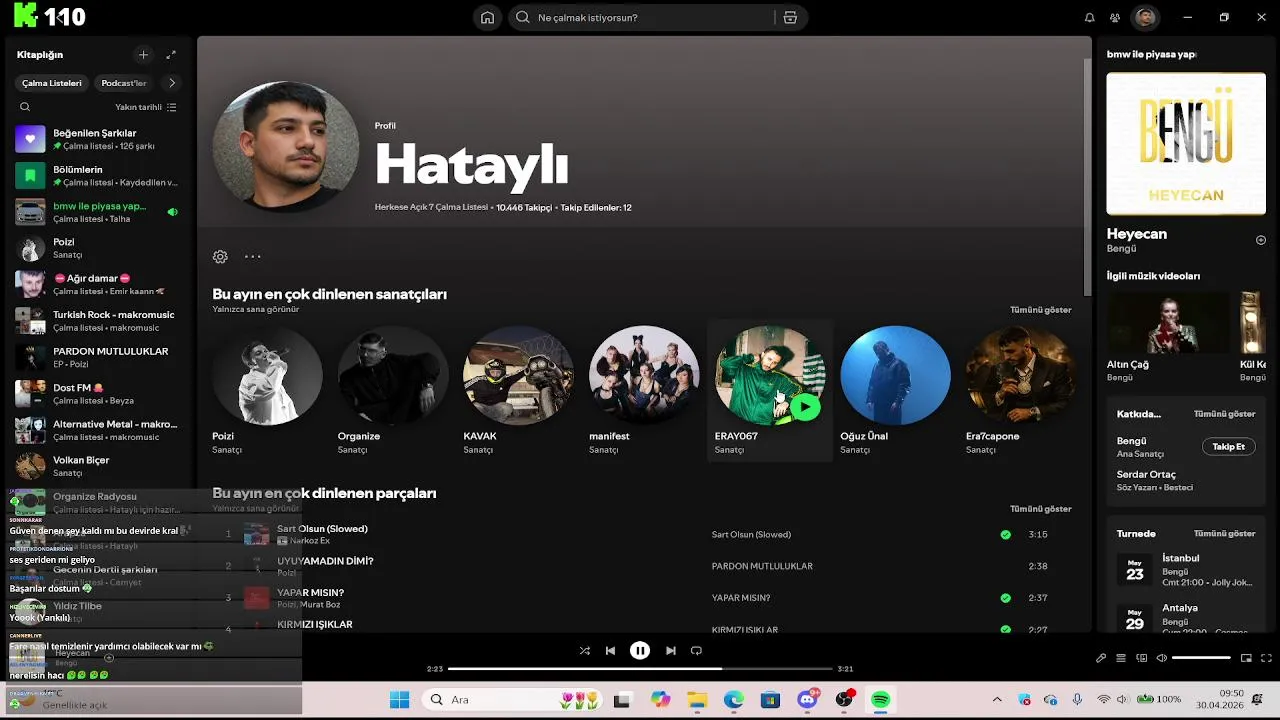
Task: Open 'Alternative Metal - makro...' playlist
Action: (x=97, y=430)
